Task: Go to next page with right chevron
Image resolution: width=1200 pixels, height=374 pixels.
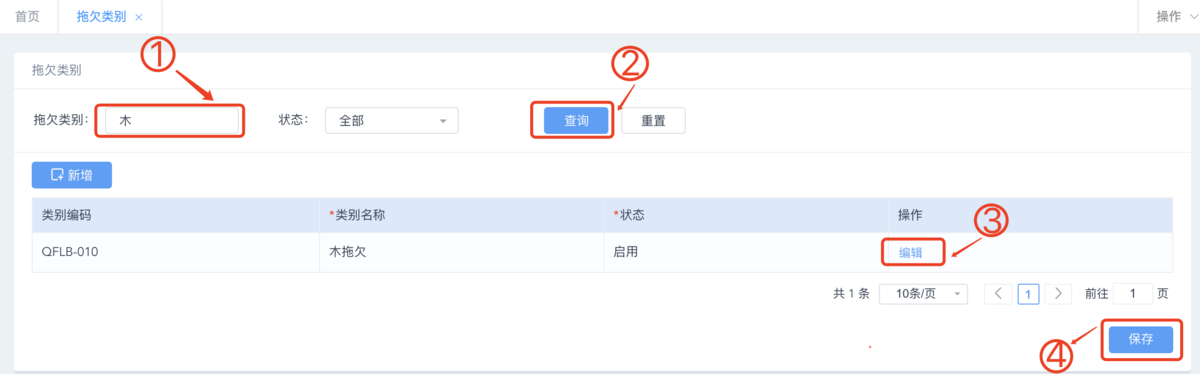Action: tap(1058, 294)
